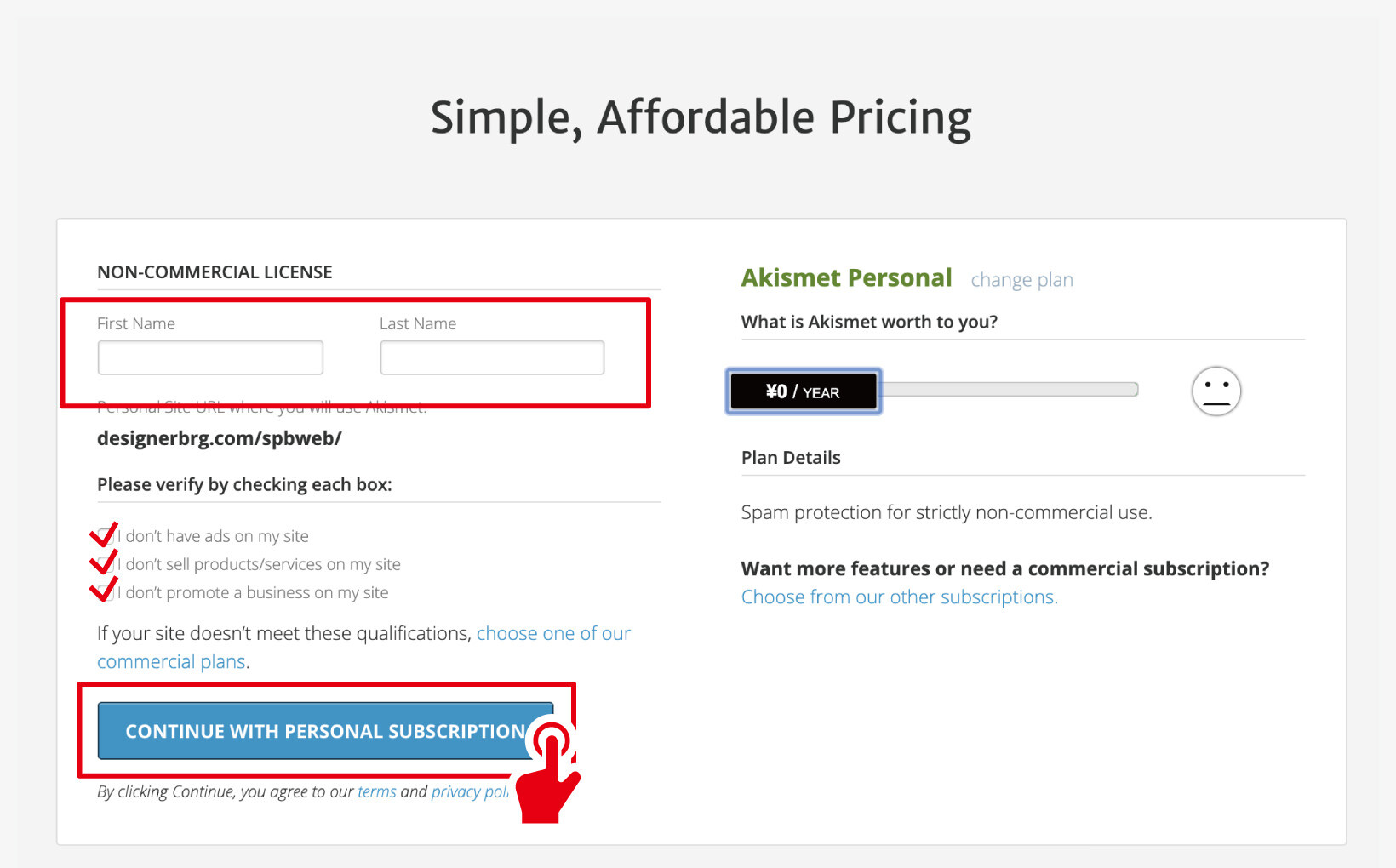This screenshot has width=1396, height=868.
Task: Open the "privacy policy" link
Action: [468, 791]
